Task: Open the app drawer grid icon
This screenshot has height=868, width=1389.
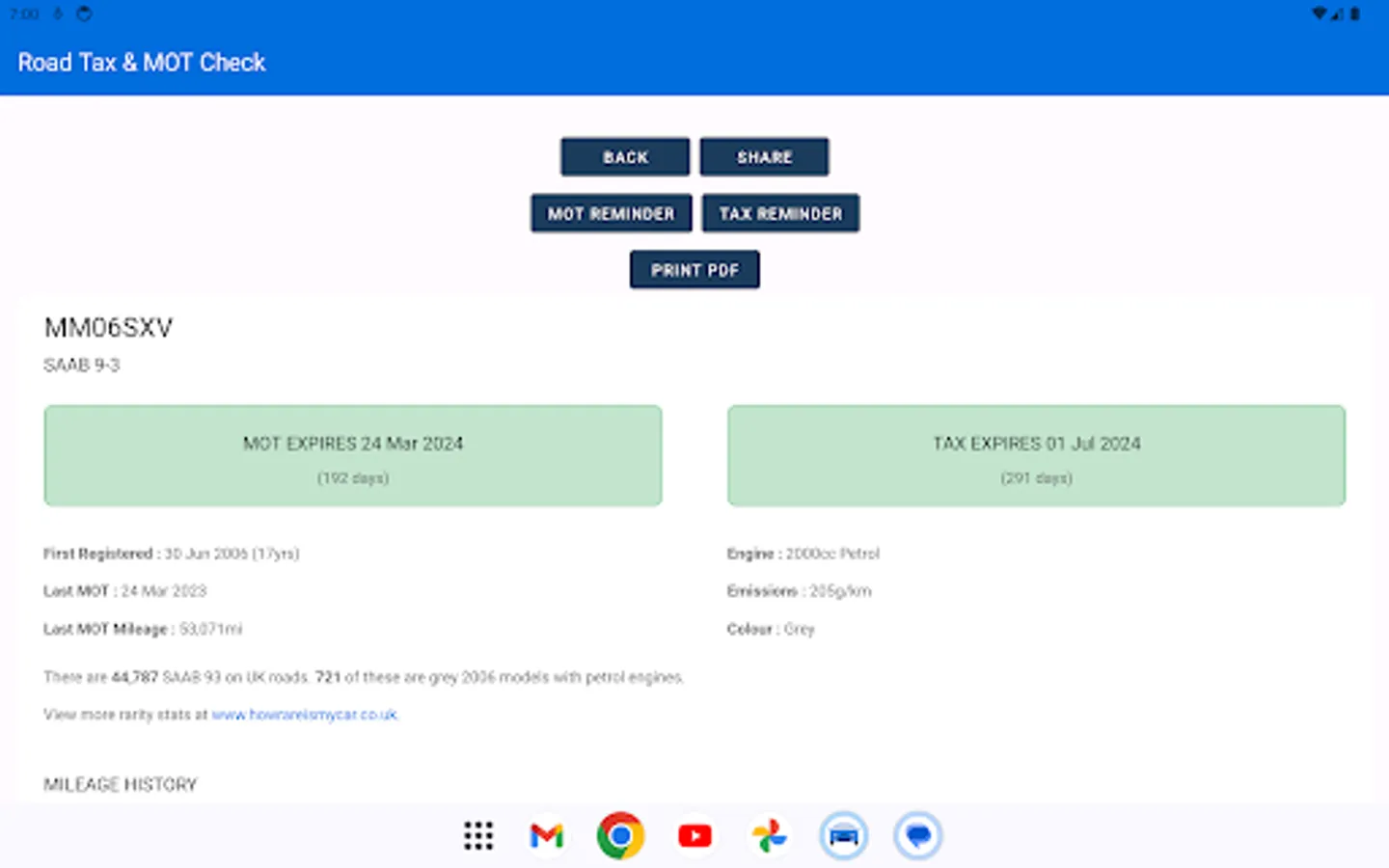Action: (x=478, y=835)
